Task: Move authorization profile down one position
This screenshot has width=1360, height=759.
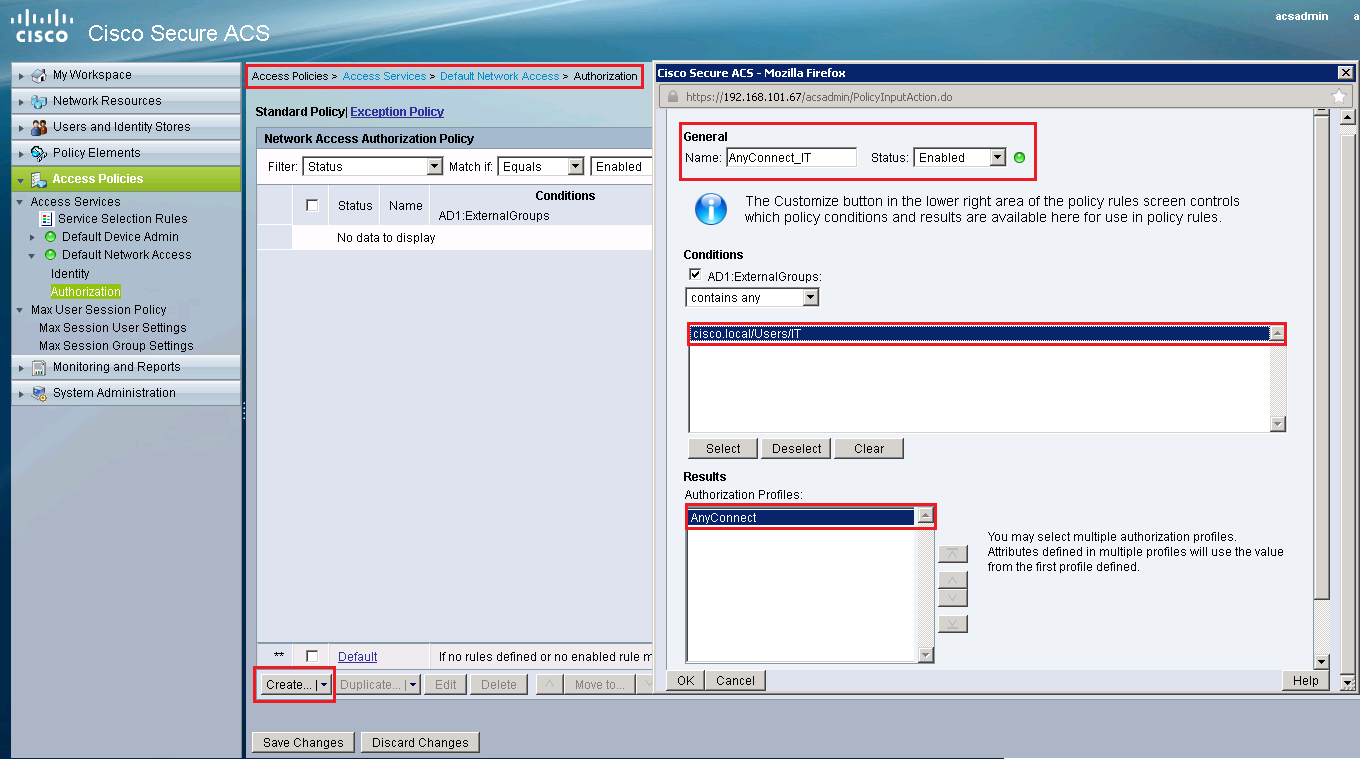Action: [953, 598]
